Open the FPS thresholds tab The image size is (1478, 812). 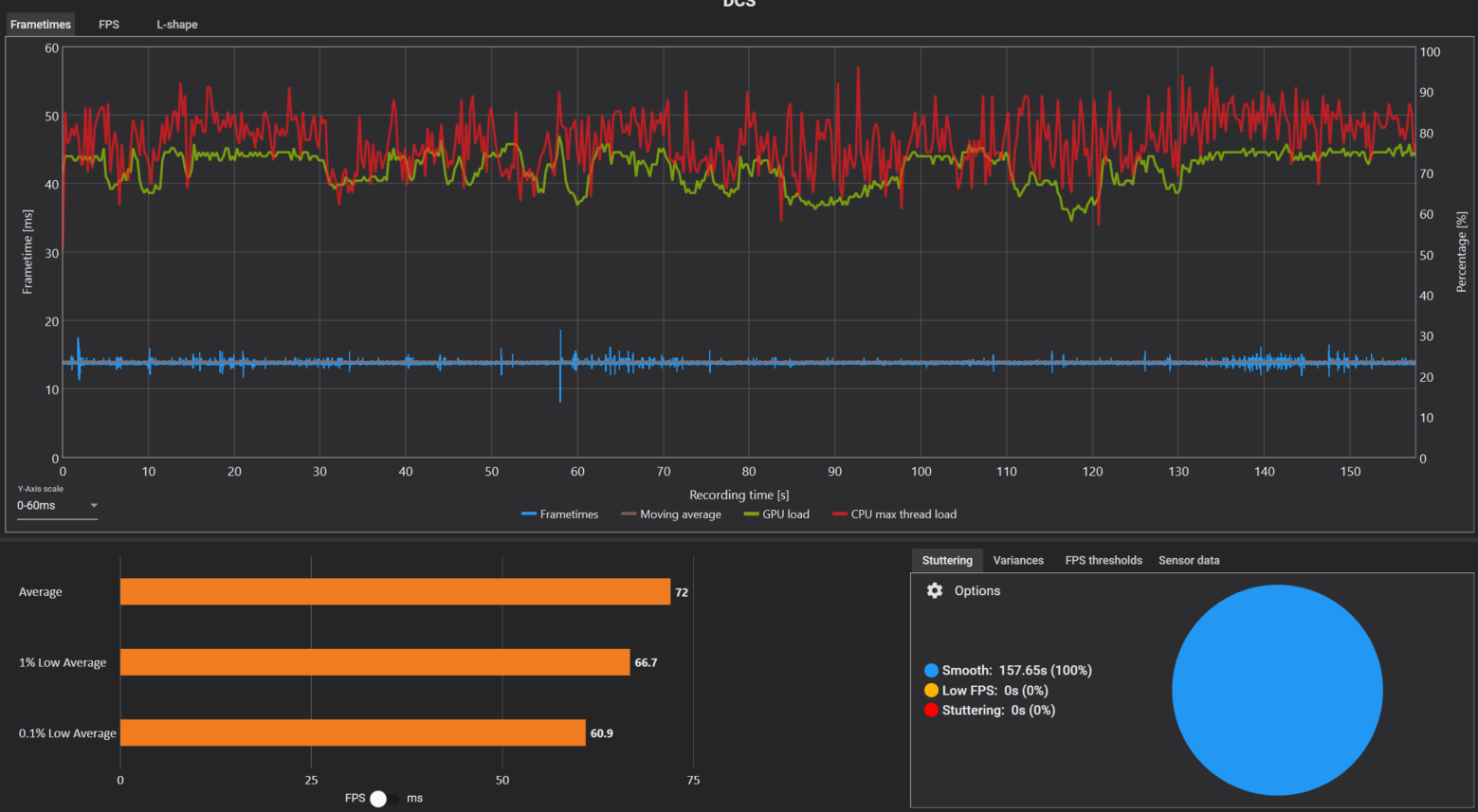point(1104,561)
